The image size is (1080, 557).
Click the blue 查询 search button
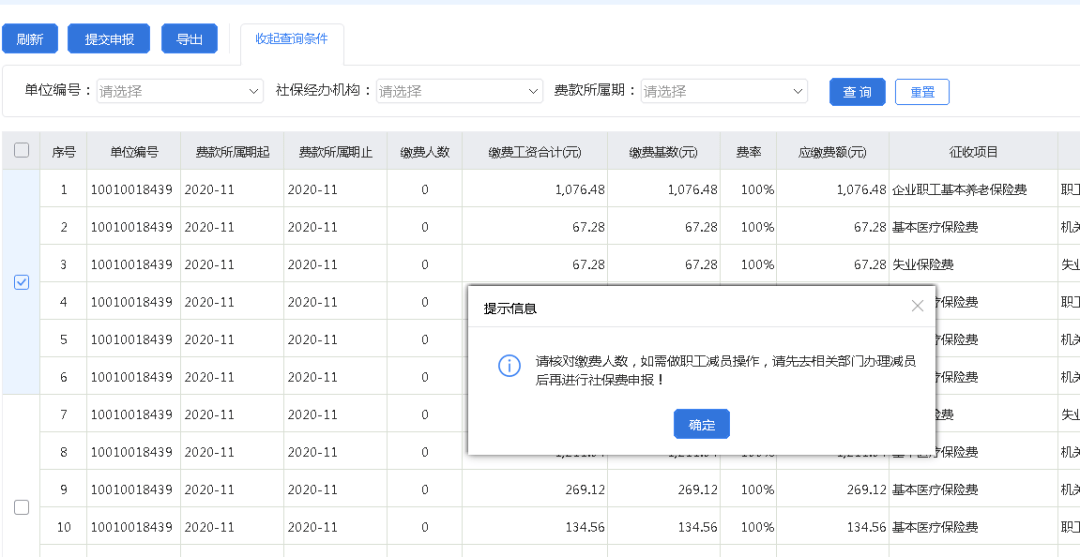pos(857,92)
